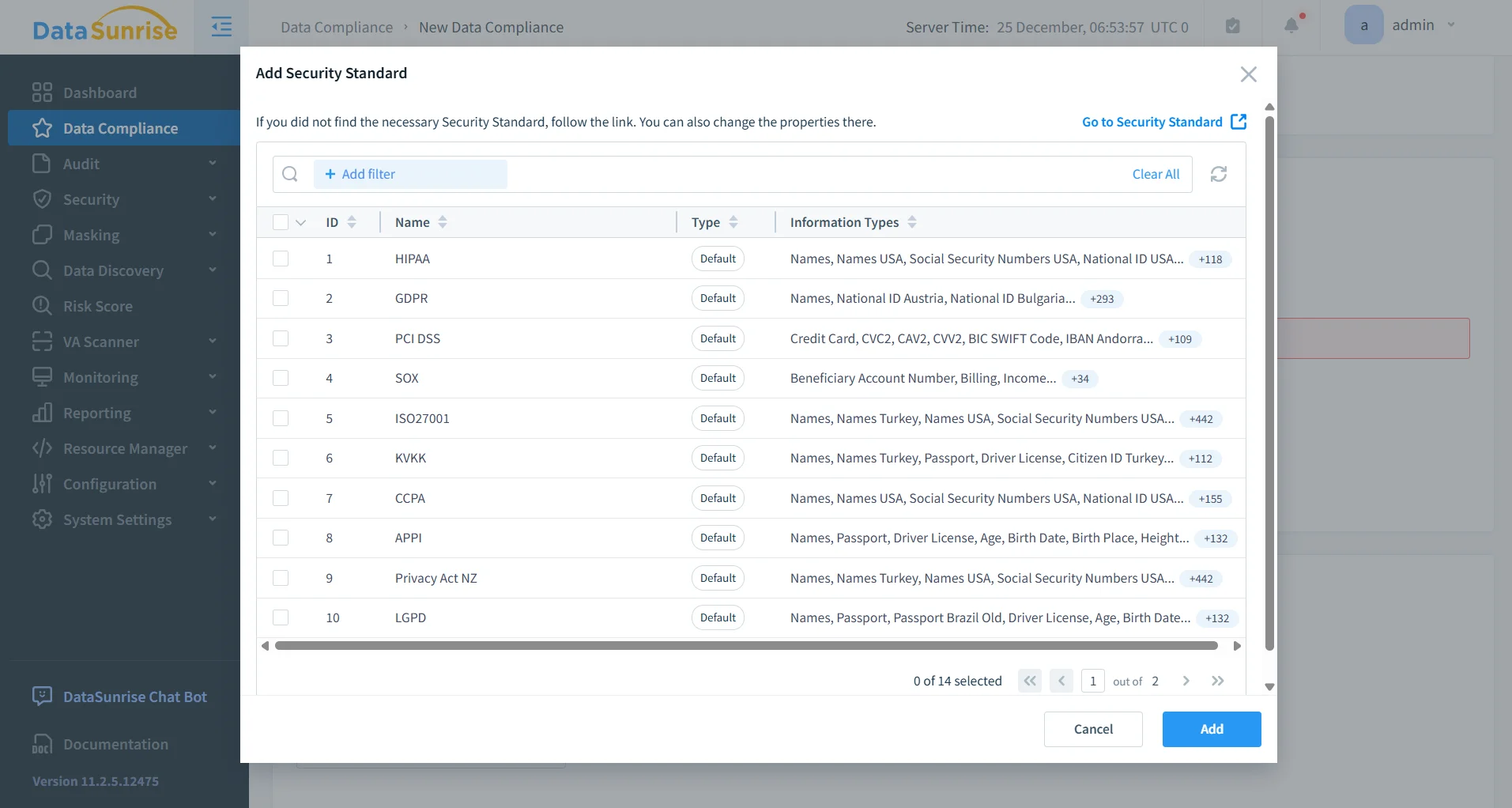Switch to the Data Compliance section

pyautogui.click(x=120, y=128)
